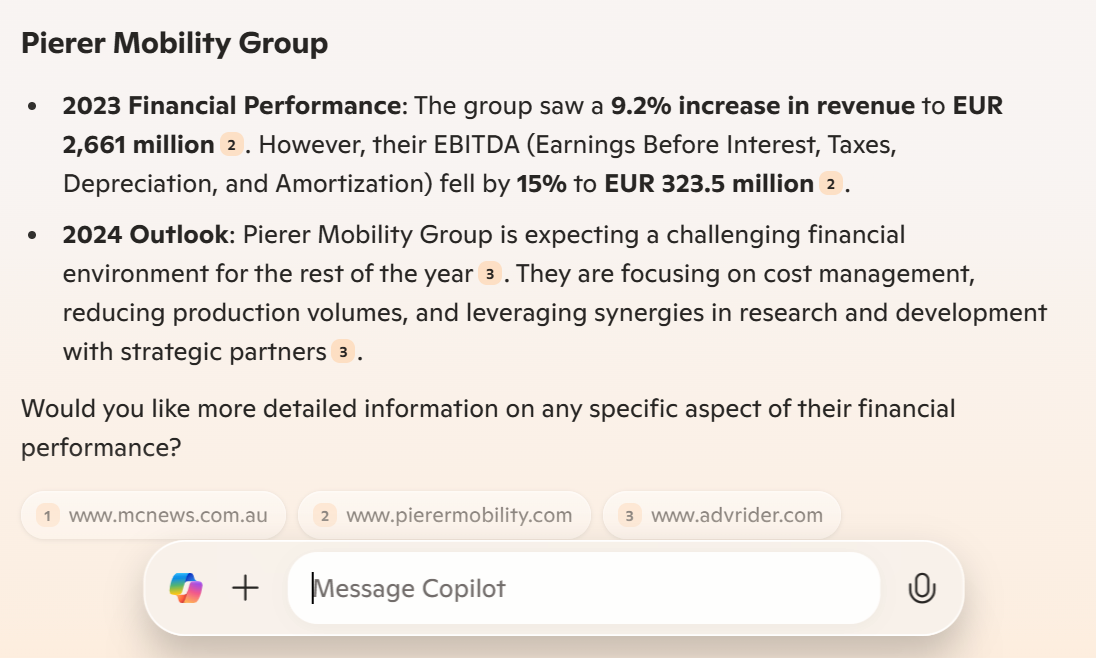This screenshot has width=1096, height=658.
Task: Click the '9.2% increase in revenue' text
Action: click(763, 106)
